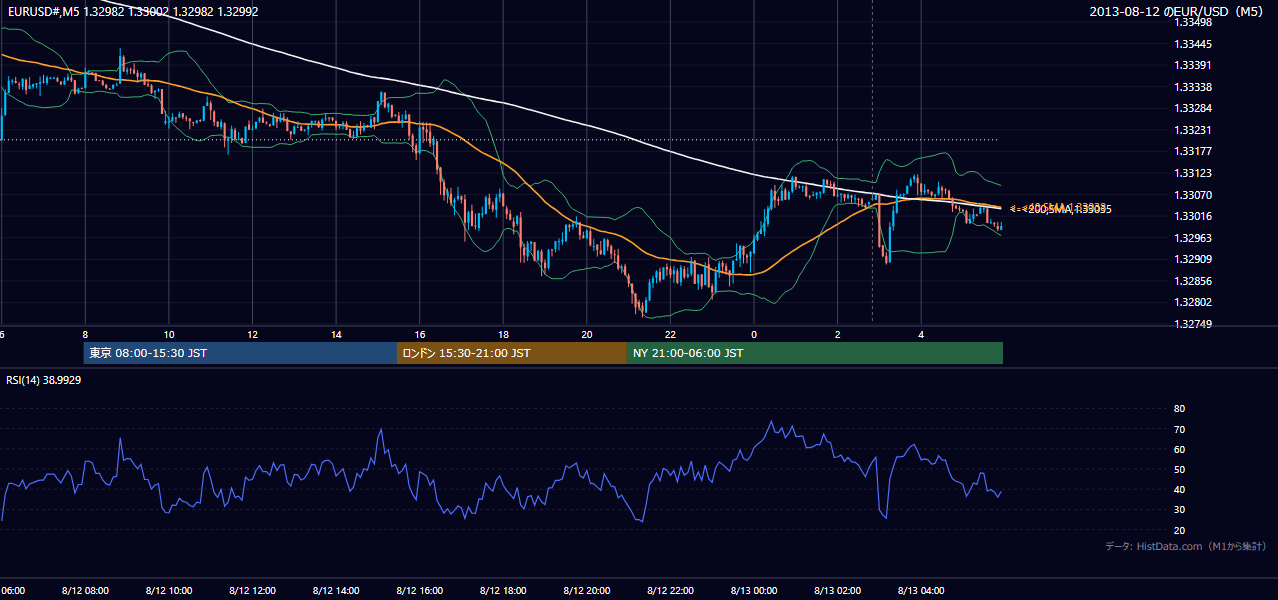
Task: Click price axis label 1.33177
Action: click(1194, 151)
